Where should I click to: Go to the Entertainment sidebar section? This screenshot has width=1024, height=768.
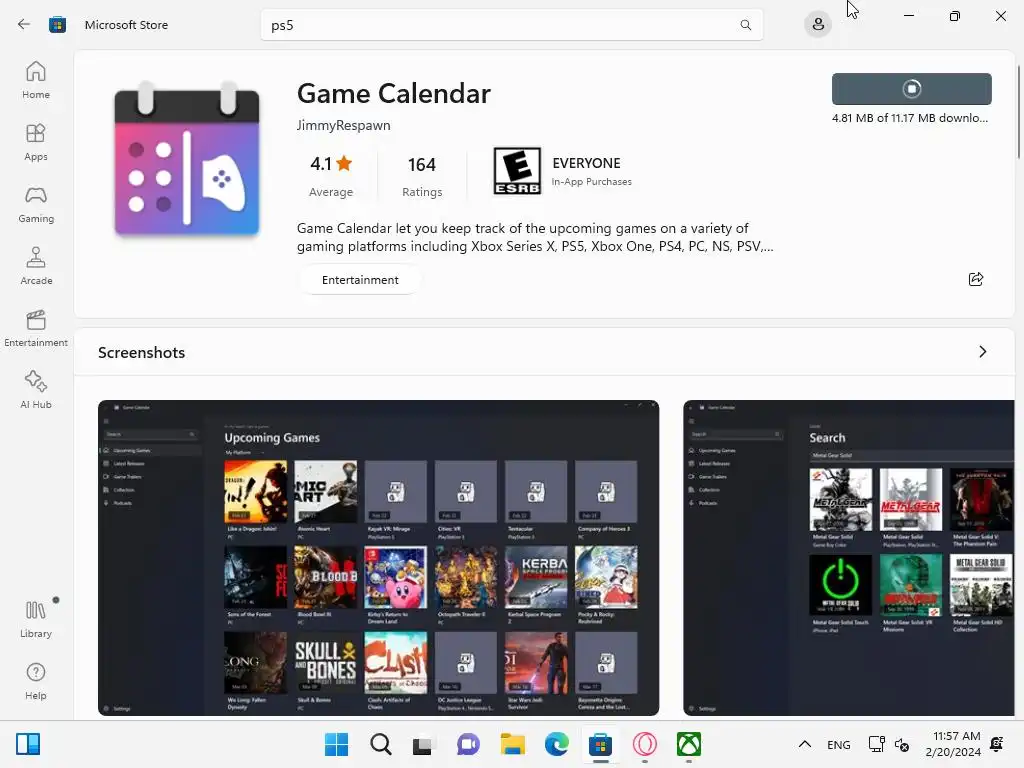pyautogui.click(x=36, y=328)
